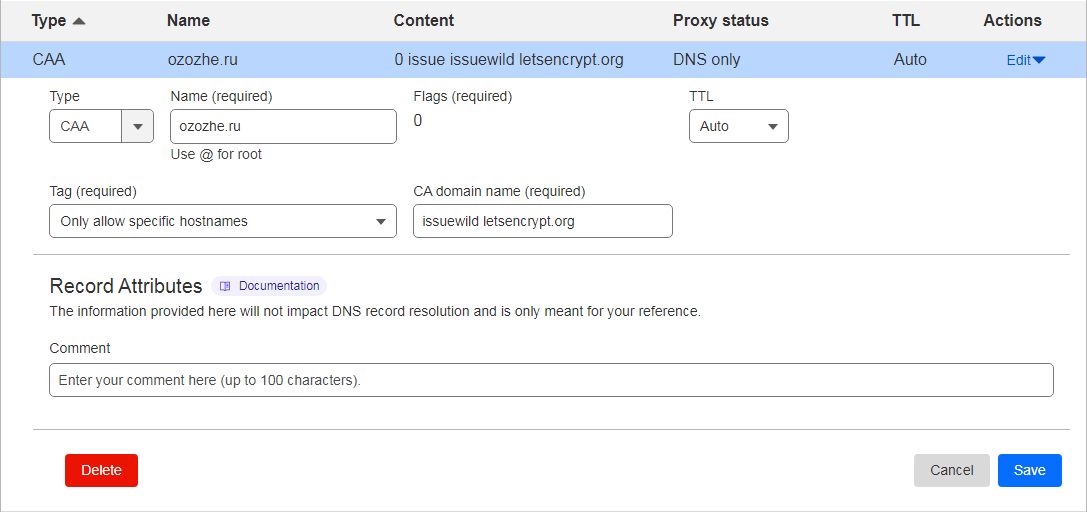Click the sort arrow beside Type header

click(78, 21)
